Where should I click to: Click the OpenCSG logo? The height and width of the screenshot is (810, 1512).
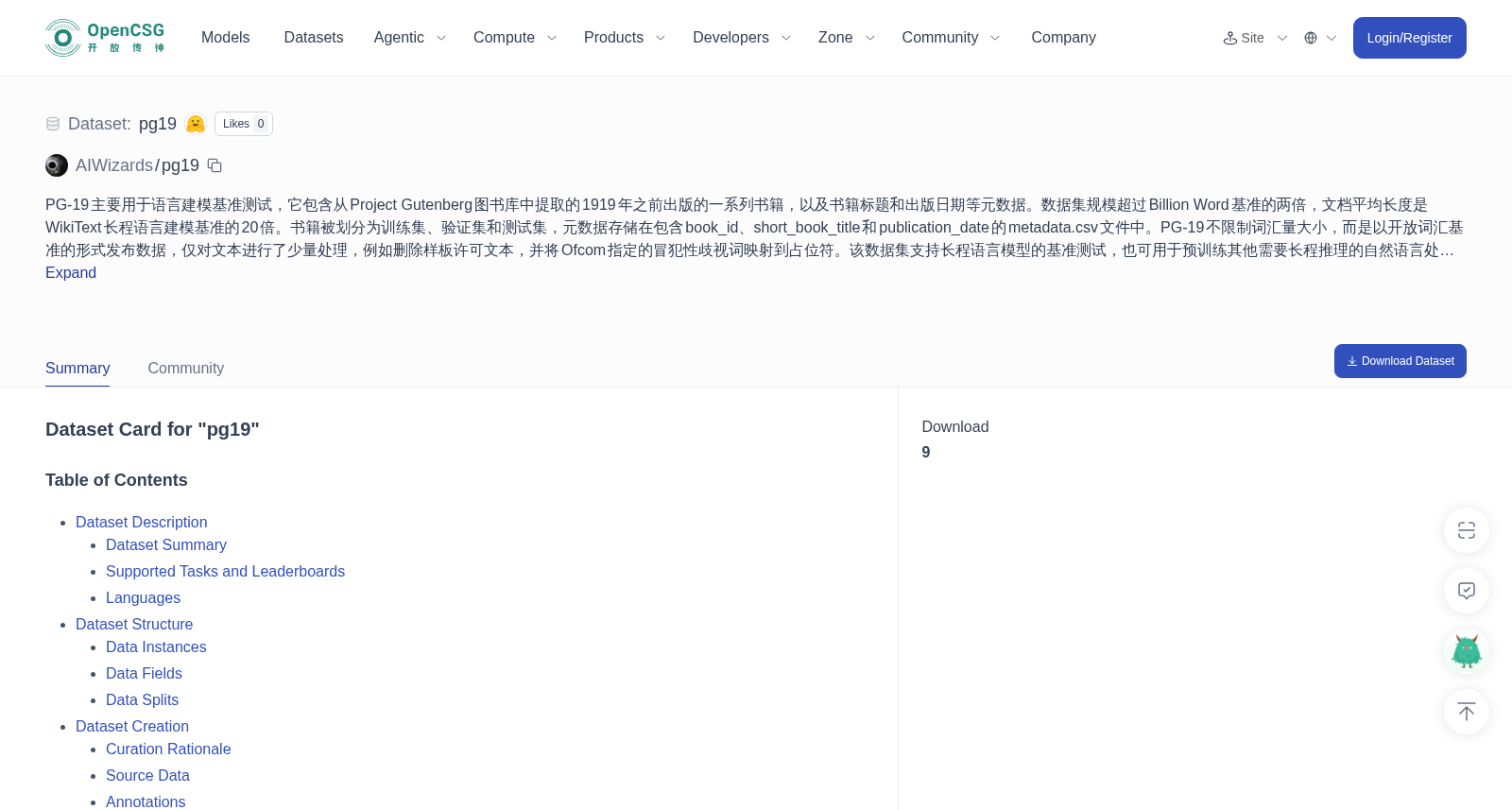(105, 38)
